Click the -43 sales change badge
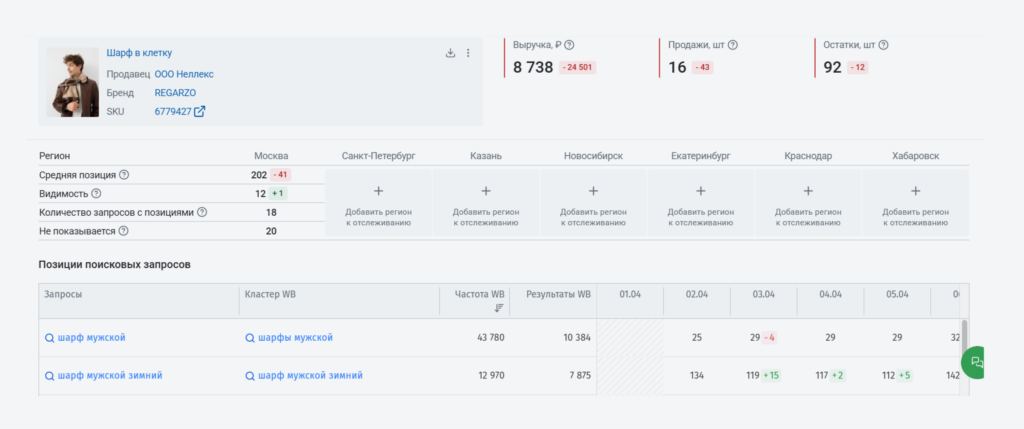 pyautogui.click(x=703, y=67)
